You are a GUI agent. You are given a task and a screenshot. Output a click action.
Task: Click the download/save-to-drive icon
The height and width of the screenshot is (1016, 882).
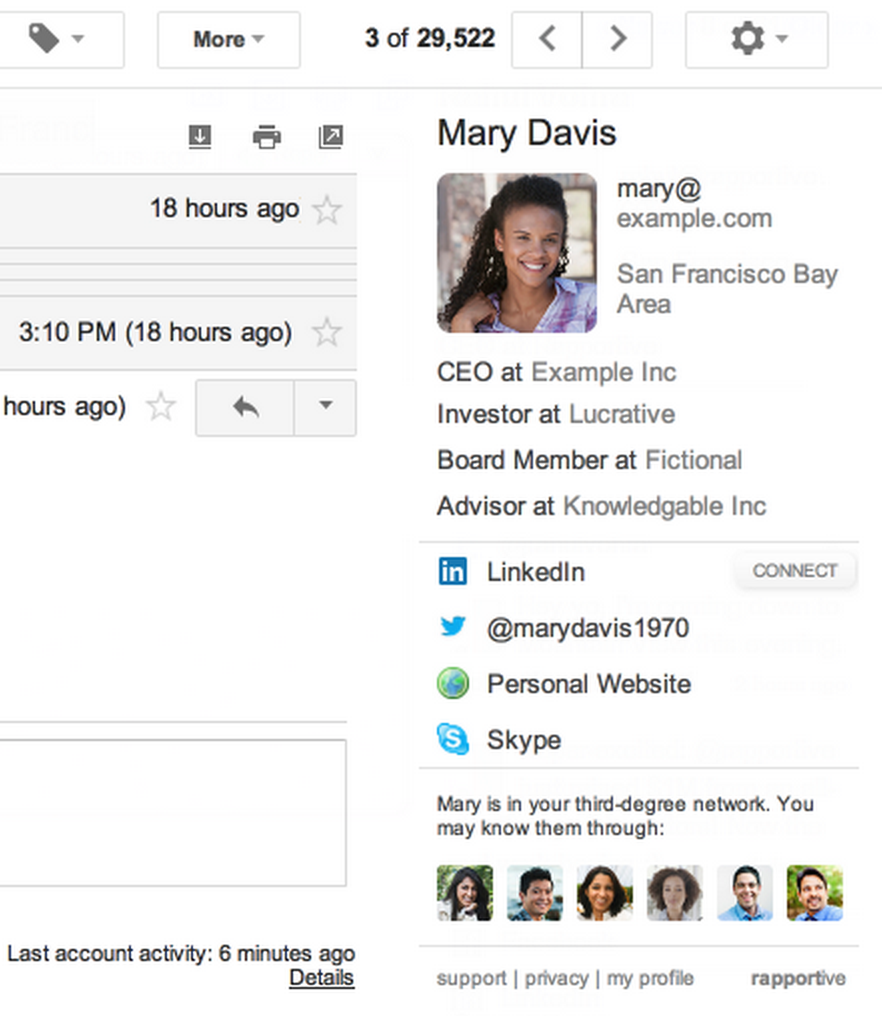tap(200, 137)
